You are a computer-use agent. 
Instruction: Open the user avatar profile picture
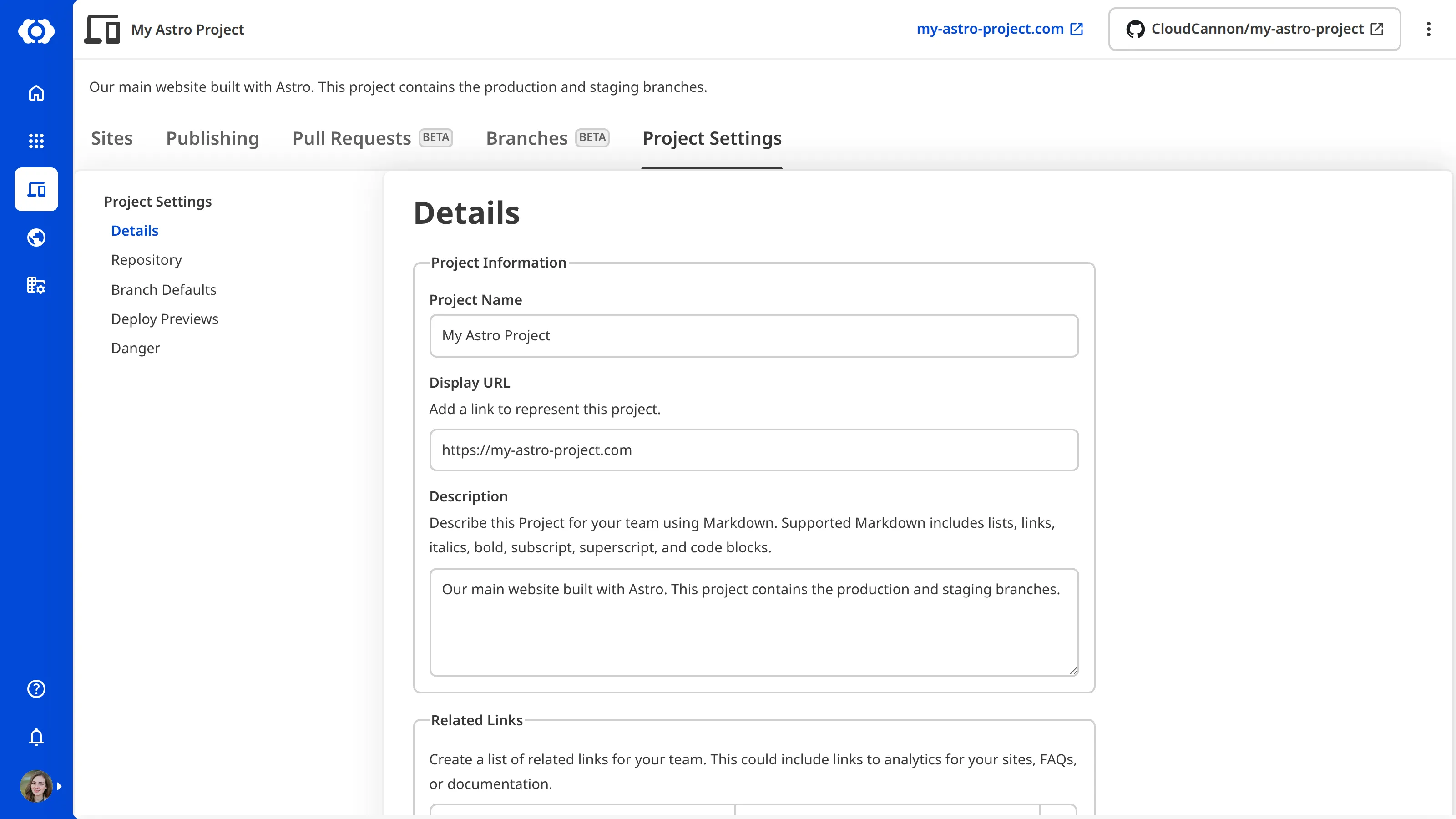pyautogui.click(x=36, y=786)
